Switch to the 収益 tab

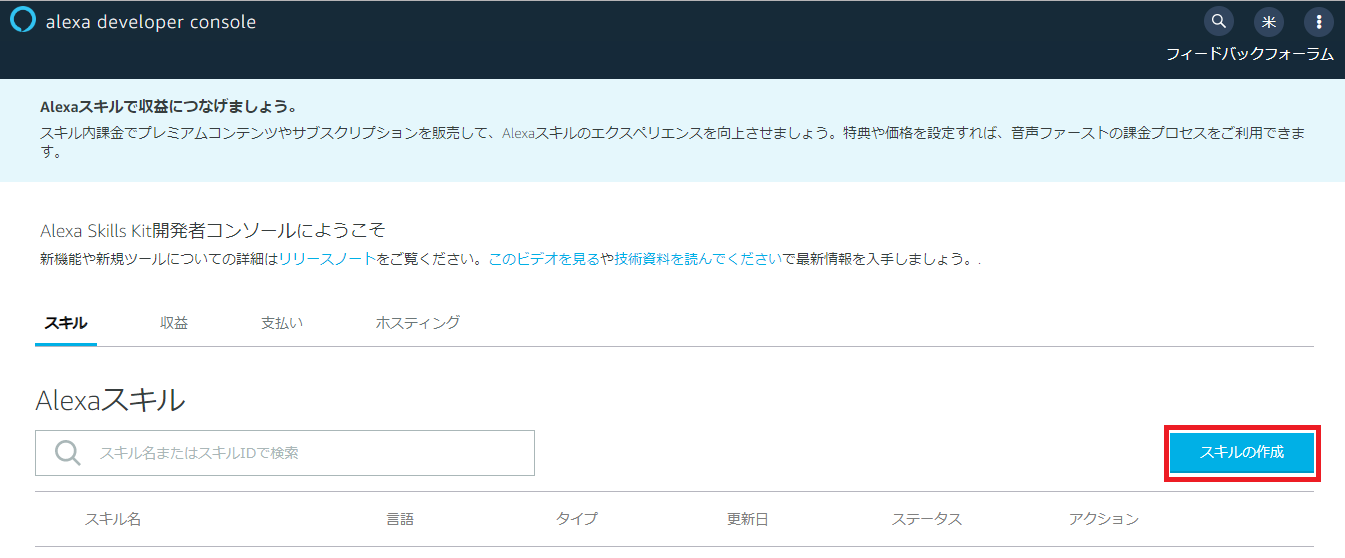[x=174, y=323]
